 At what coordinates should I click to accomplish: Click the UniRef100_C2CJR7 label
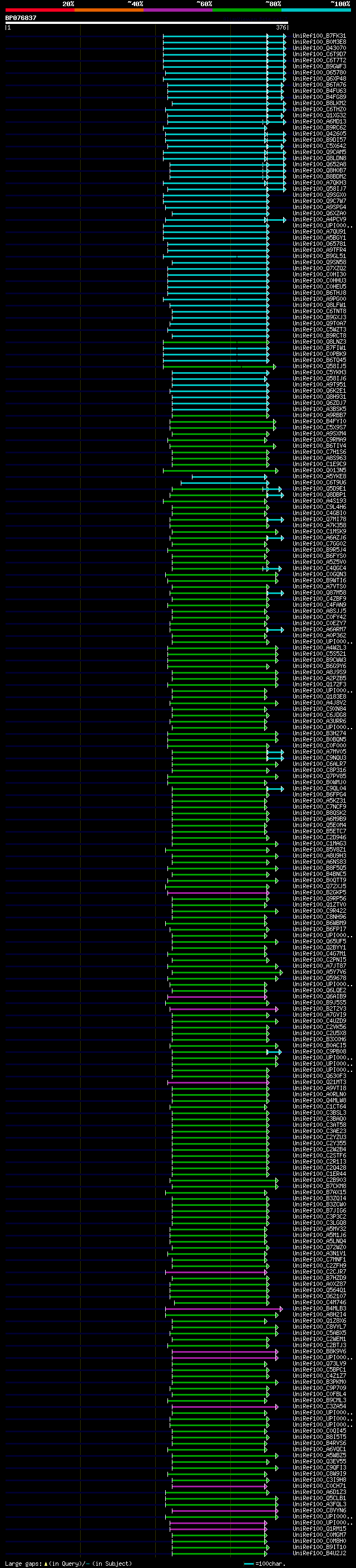click(319, 1272)
